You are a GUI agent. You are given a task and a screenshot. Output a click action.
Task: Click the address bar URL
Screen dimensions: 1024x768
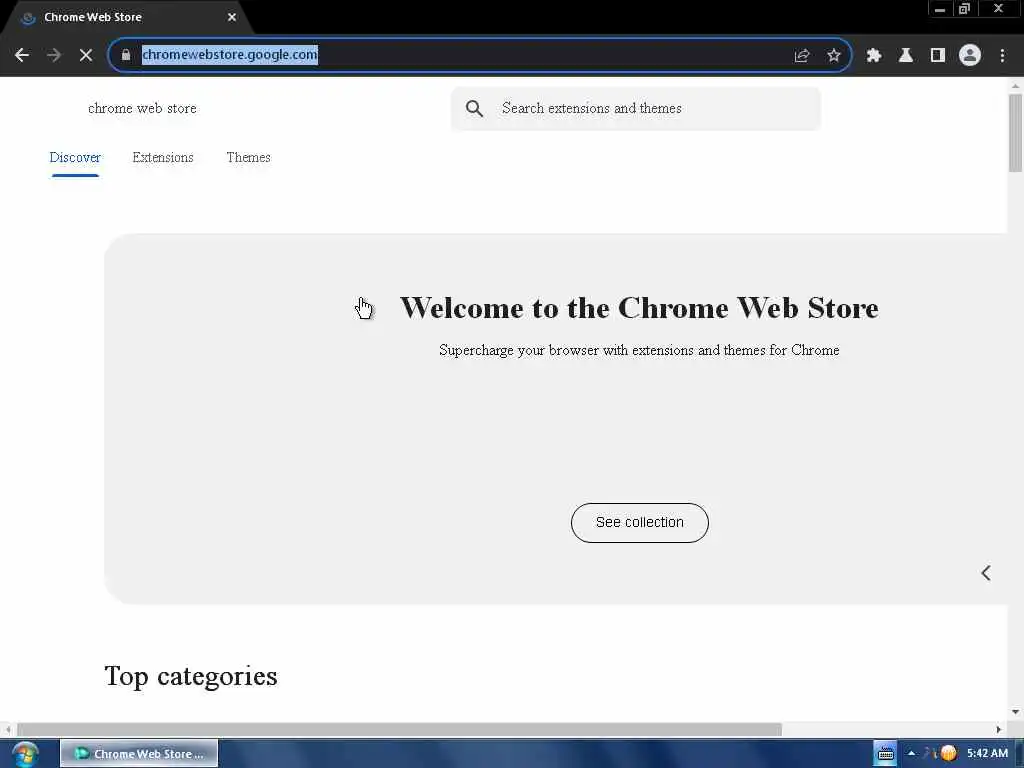tap(230, 55)
